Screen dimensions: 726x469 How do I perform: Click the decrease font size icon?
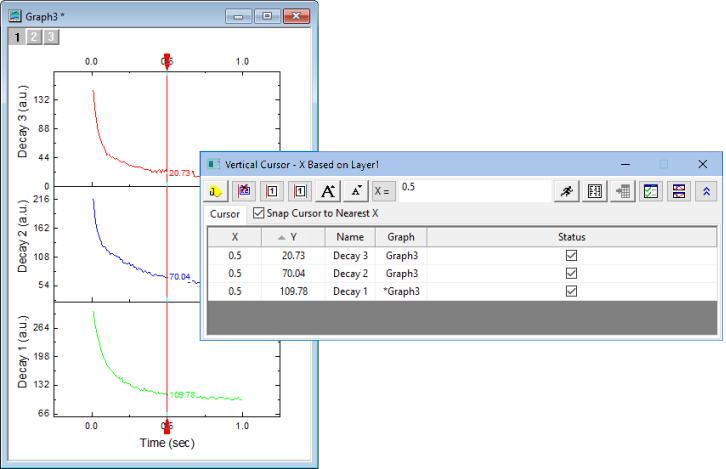click(x=356, y=191)
